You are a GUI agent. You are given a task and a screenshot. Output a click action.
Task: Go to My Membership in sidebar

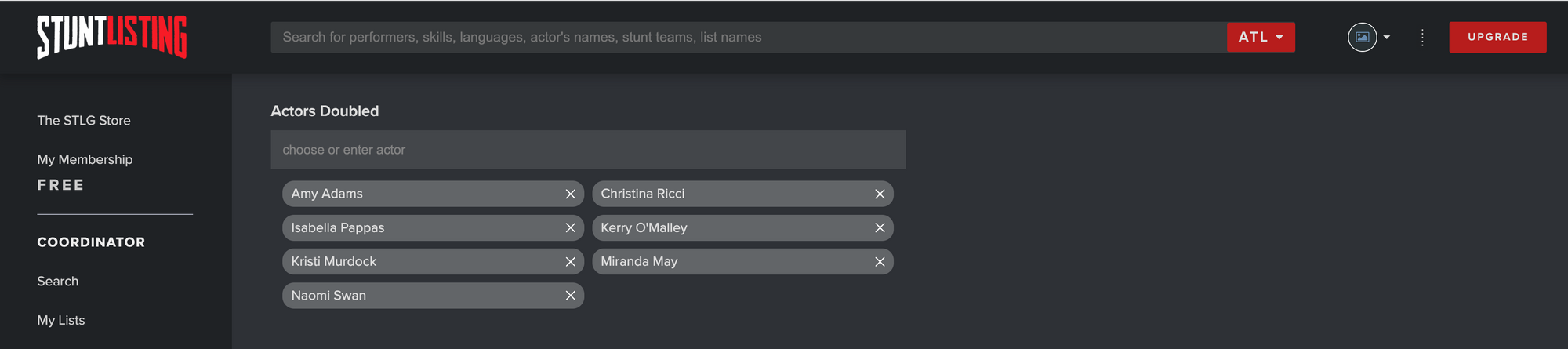tap(85, 159)
